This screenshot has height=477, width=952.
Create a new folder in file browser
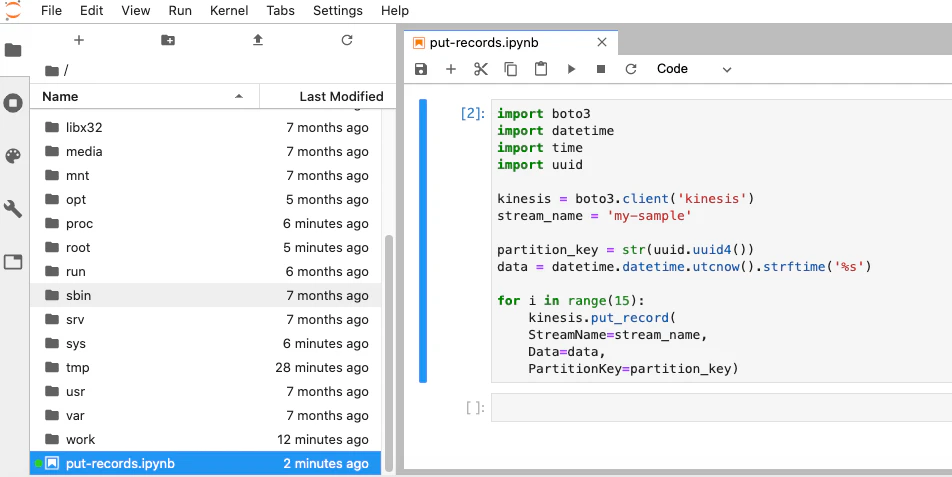(168, 40)
